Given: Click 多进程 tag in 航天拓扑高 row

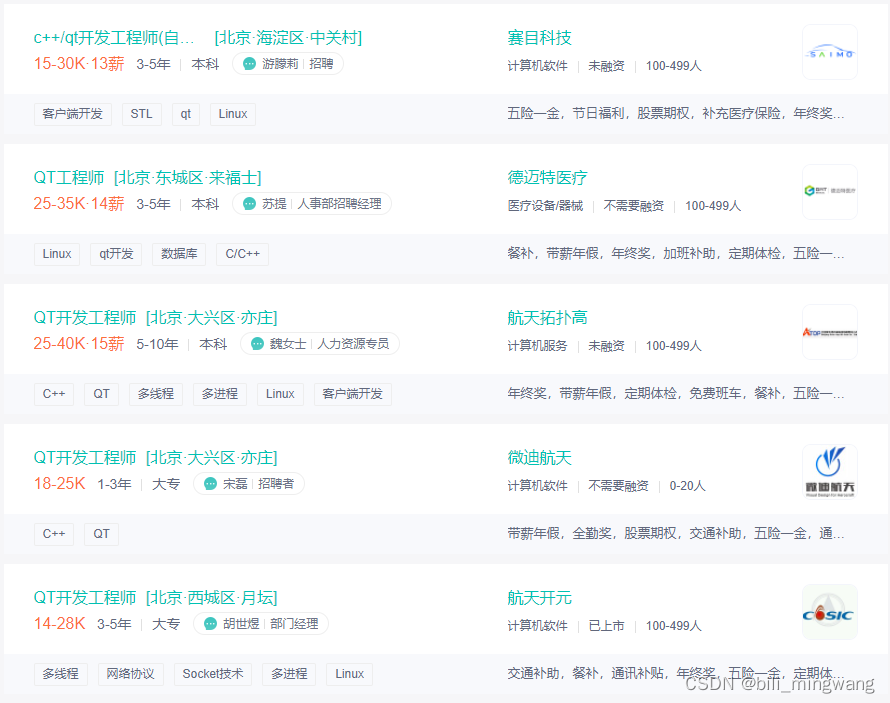Looking at the screenshot, I should pyautogui.click(x=220, y=394).
